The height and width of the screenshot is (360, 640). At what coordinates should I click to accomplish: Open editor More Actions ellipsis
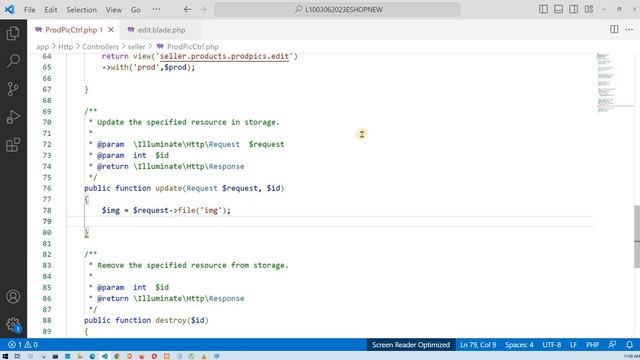(x=629, y=29)
